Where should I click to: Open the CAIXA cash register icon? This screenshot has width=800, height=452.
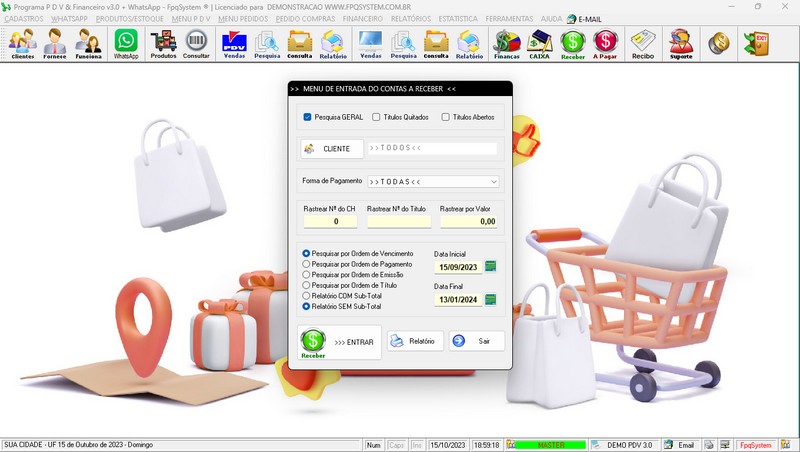[539, 44]
